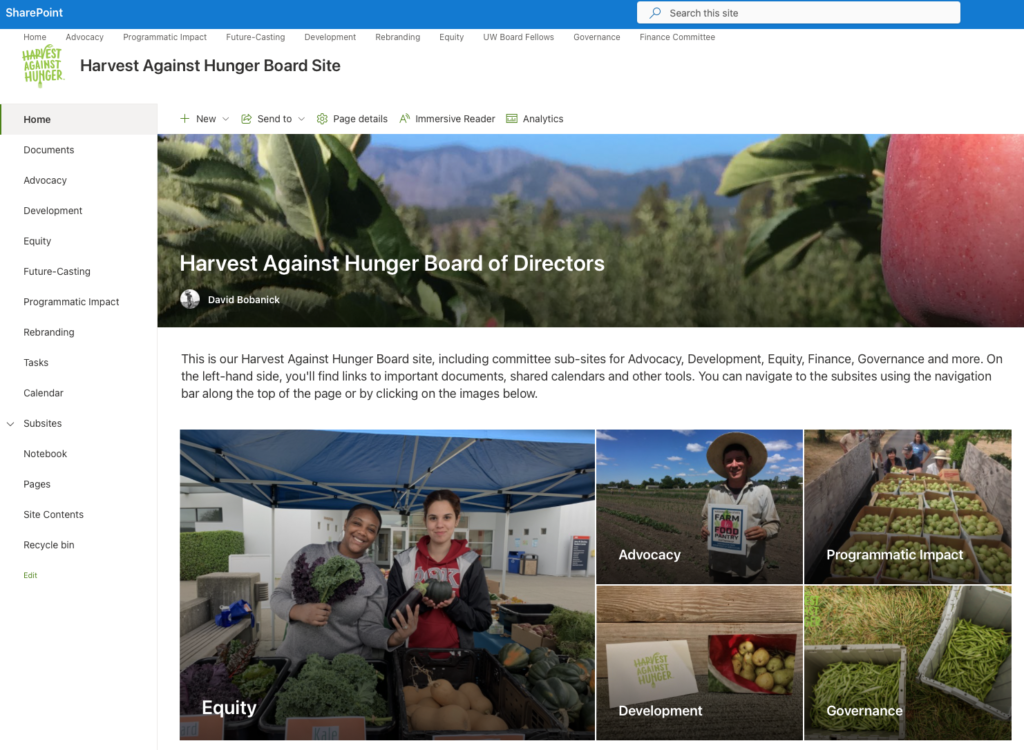Select Home in the left sidebar
The image size is (1024, 750).
pyautogui.click(x=79, y=119)
